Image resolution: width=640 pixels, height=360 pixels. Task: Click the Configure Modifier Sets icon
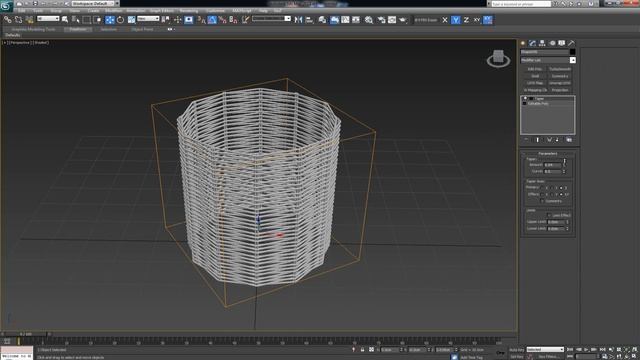click(569, 140)
